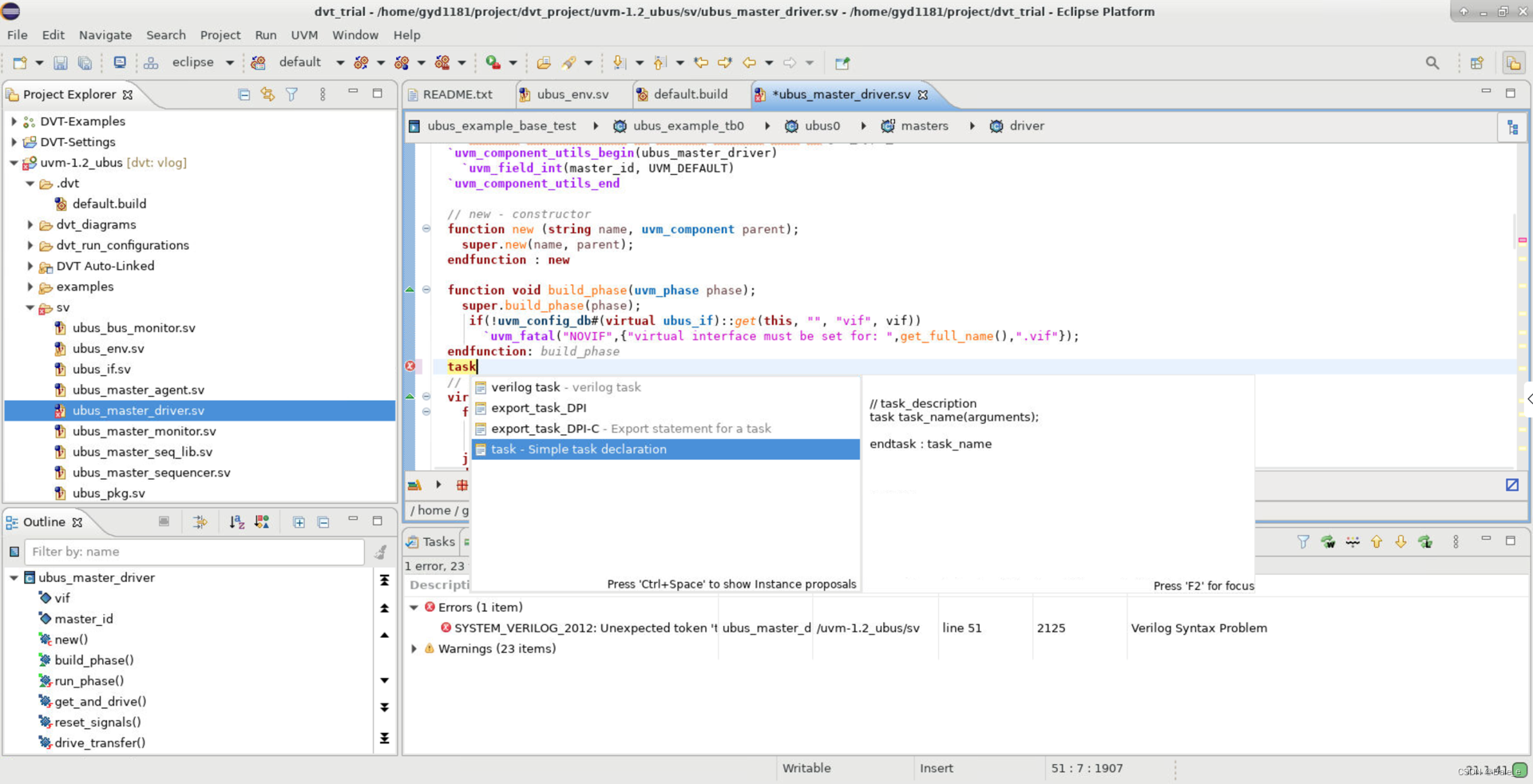Click Sort alphabetically icon in Outline
1533x784 pixels.
coord(236,522)
